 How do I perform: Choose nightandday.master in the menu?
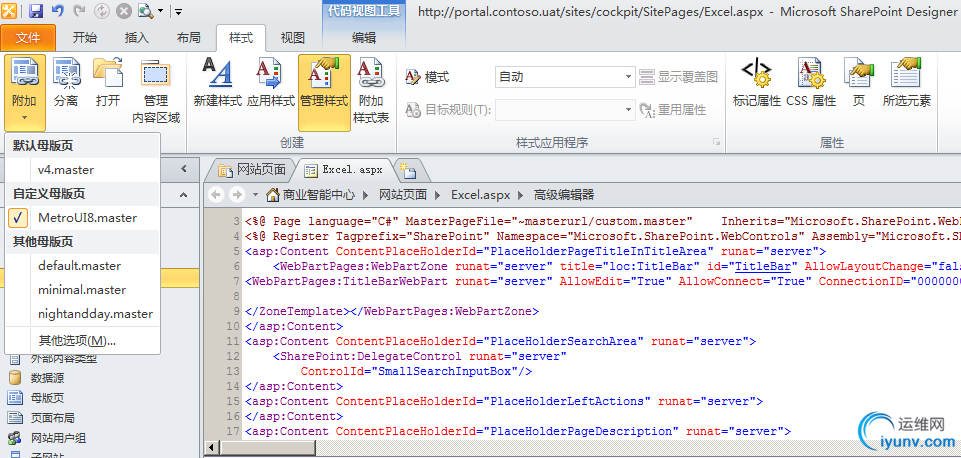pyautogui.click(x=83, y=313)
